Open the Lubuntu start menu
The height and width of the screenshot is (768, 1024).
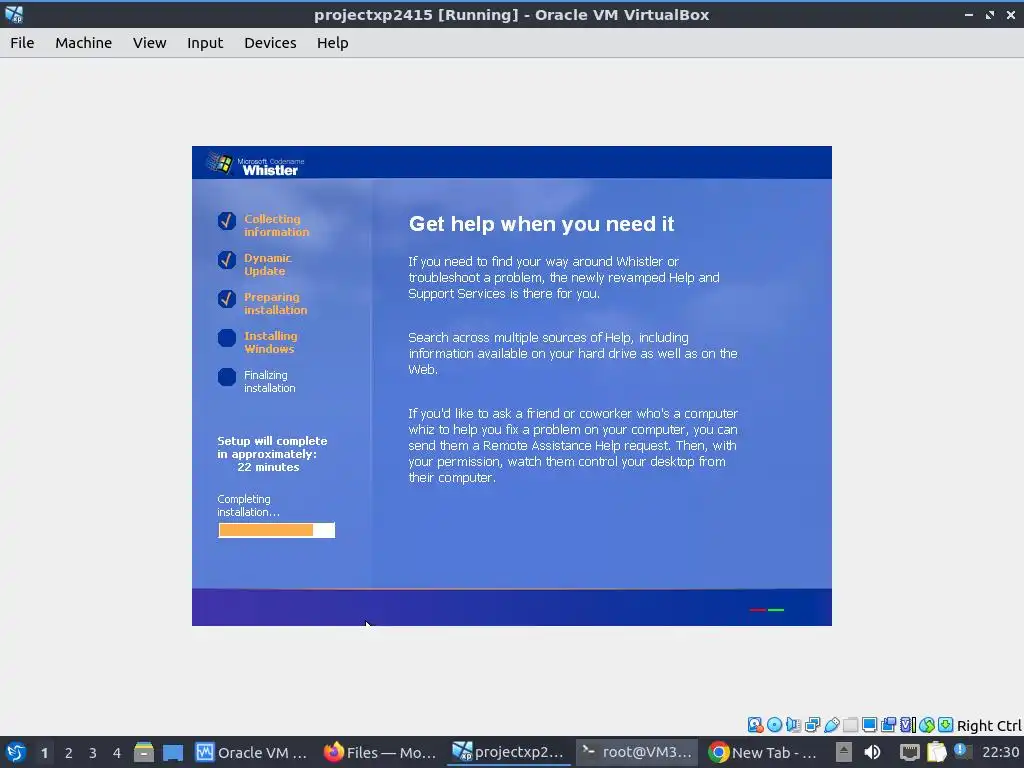(x=16, y=752)
